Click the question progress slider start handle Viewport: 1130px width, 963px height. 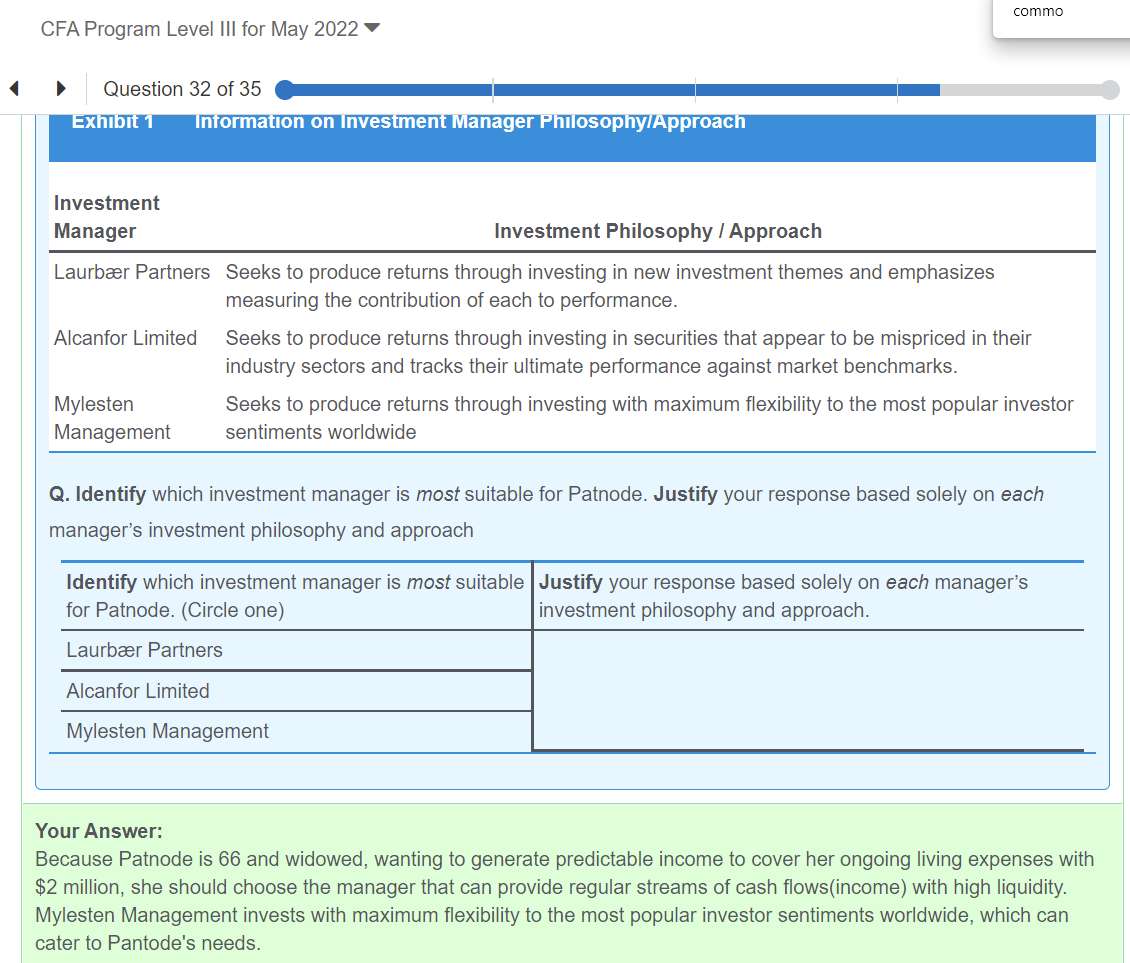click(x=285, y=89)
